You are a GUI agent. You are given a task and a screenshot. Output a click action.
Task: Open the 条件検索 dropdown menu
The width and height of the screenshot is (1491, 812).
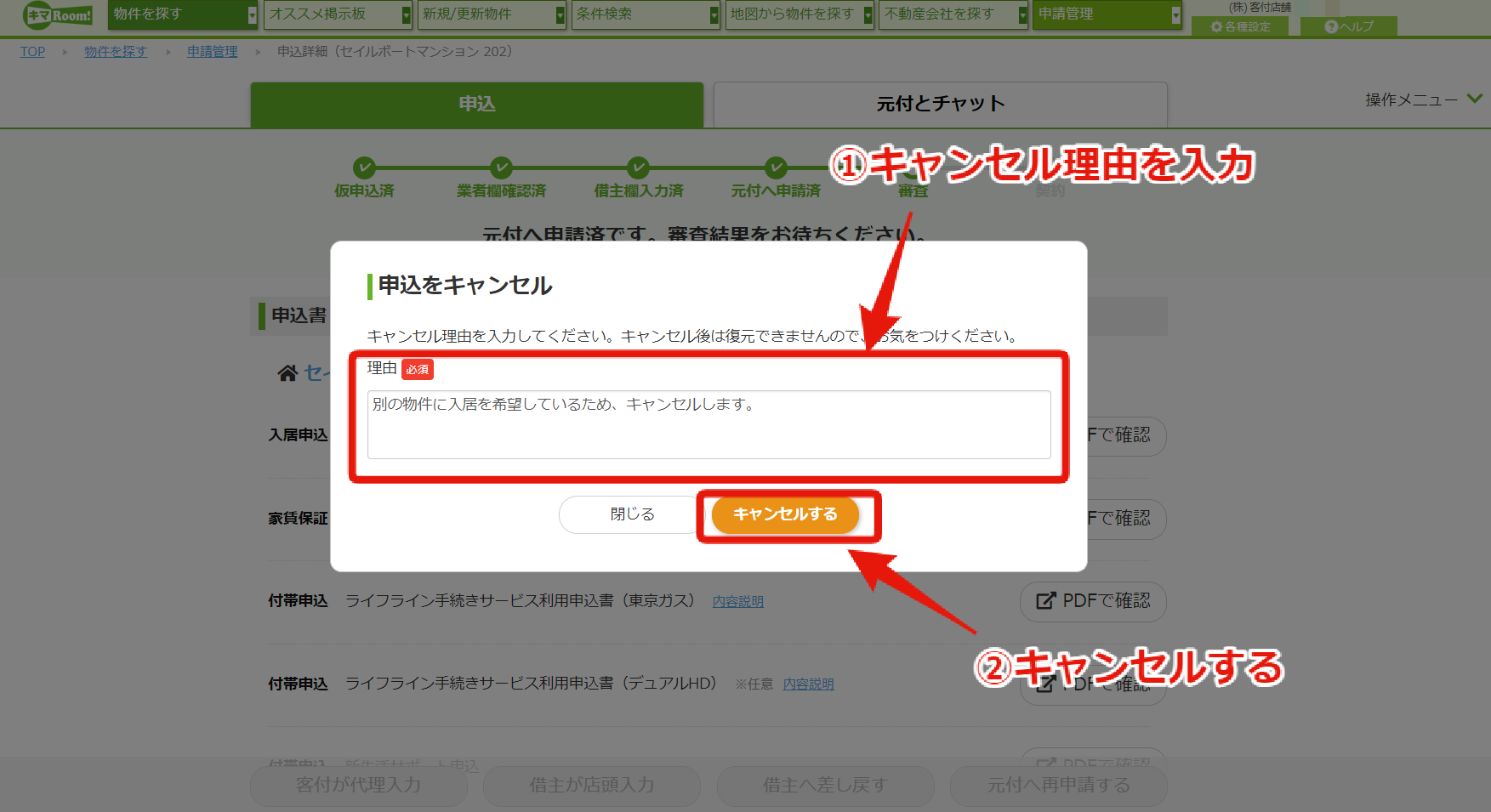(646, 14)
